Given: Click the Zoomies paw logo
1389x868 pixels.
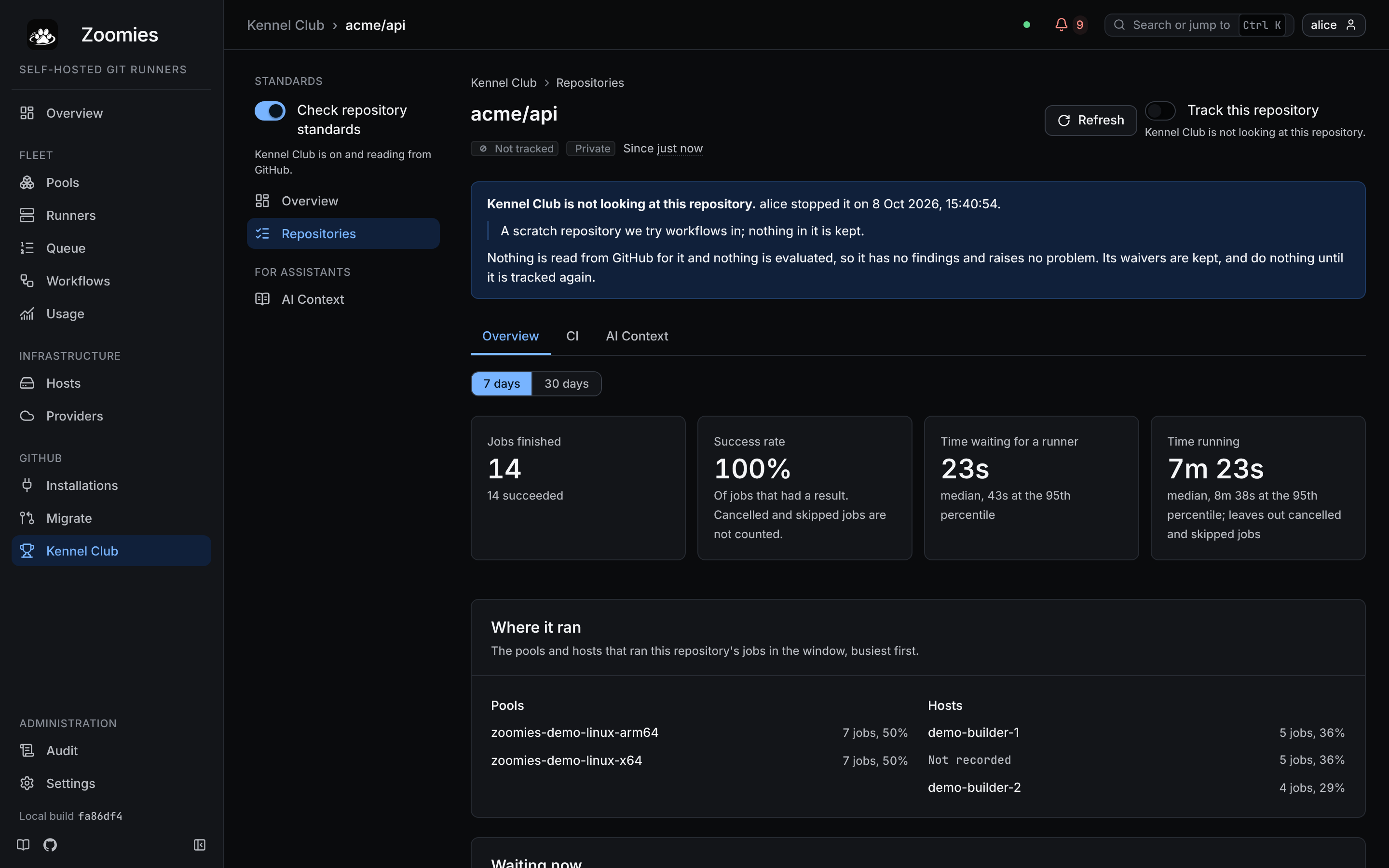Looking at the screenshot, I should (x=42, y=34).
